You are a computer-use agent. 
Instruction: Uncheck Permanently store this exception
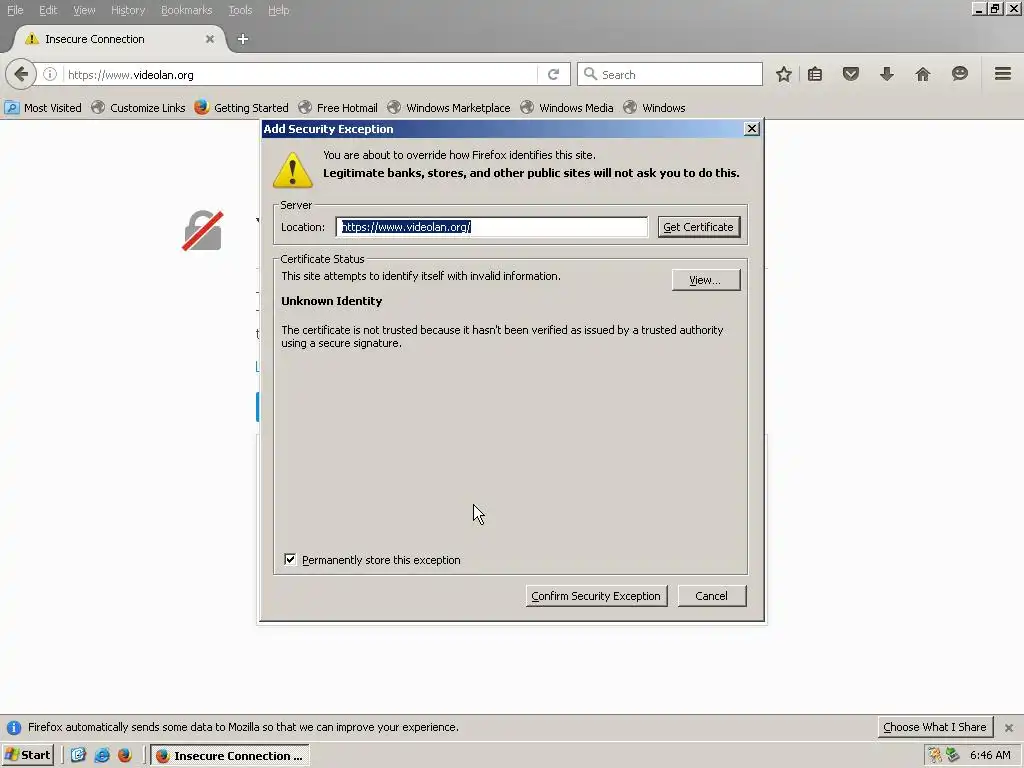290,560
